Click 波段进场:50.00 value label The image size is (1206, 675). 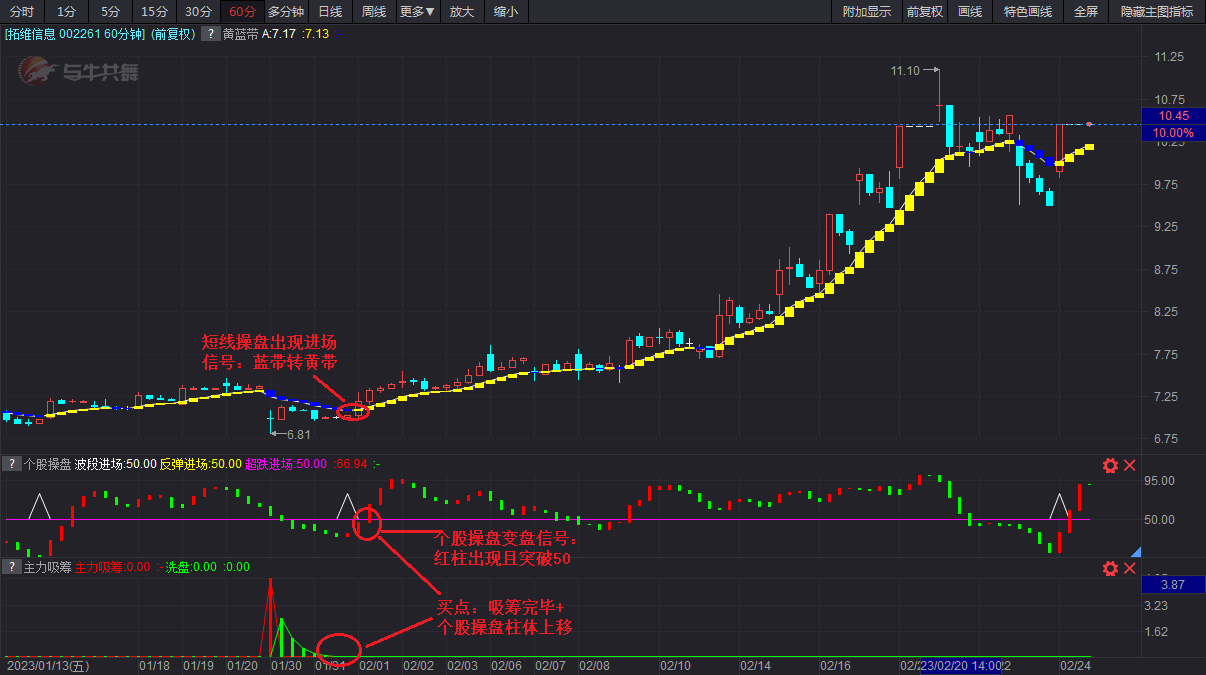click(x=115, y=464)
